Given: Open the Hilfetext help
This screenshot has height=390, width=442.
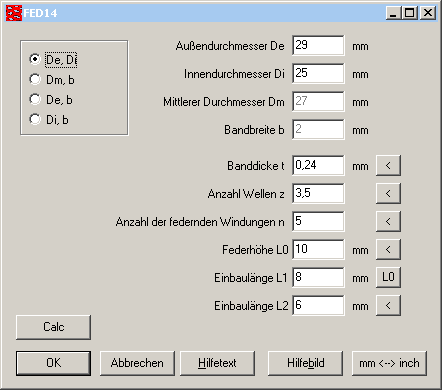Looking at the screenshot, I should tap(217, 363).
